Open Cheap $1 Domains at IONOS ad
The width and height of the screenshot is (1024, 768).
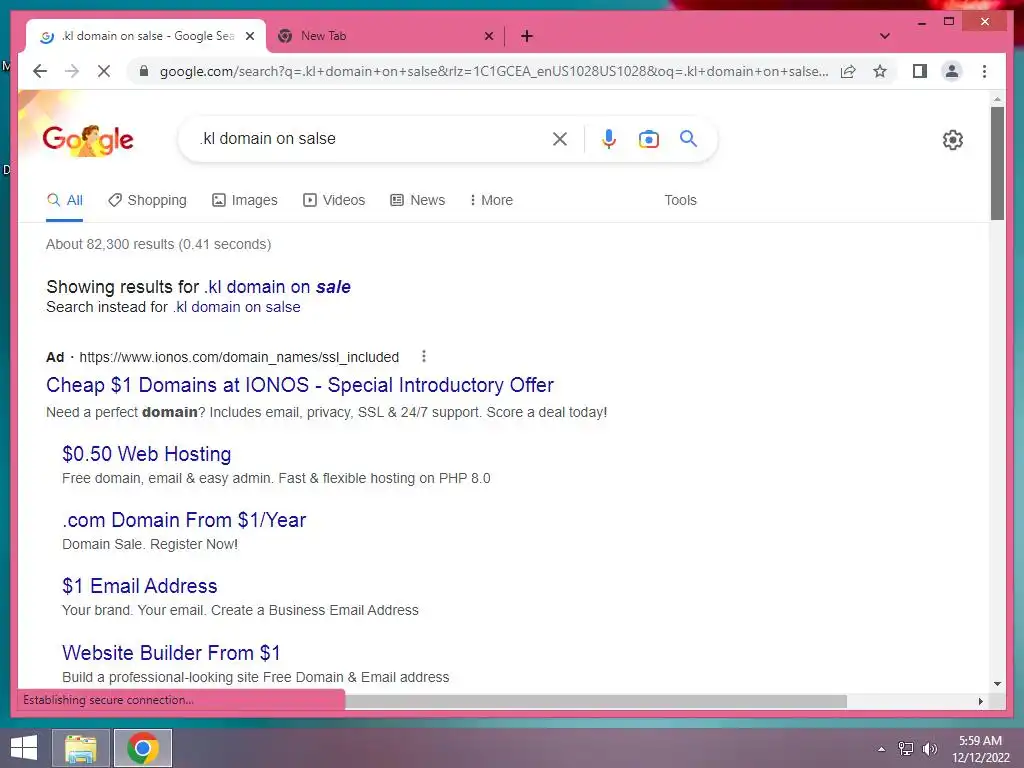tap(300, 385)
